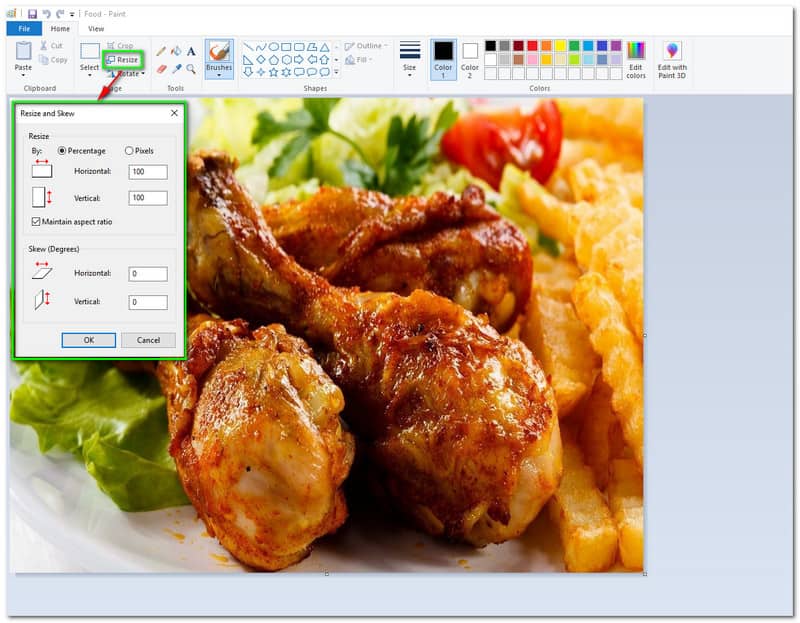
Task: Select the Eraser tool
Action: 161,69
